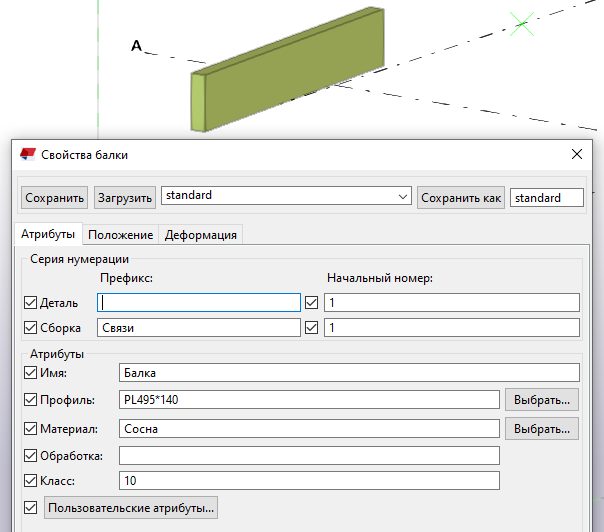604x532 pixels.
Task: Click the Загрузить button
Action: pyautogui.click(x=125, y=198)
